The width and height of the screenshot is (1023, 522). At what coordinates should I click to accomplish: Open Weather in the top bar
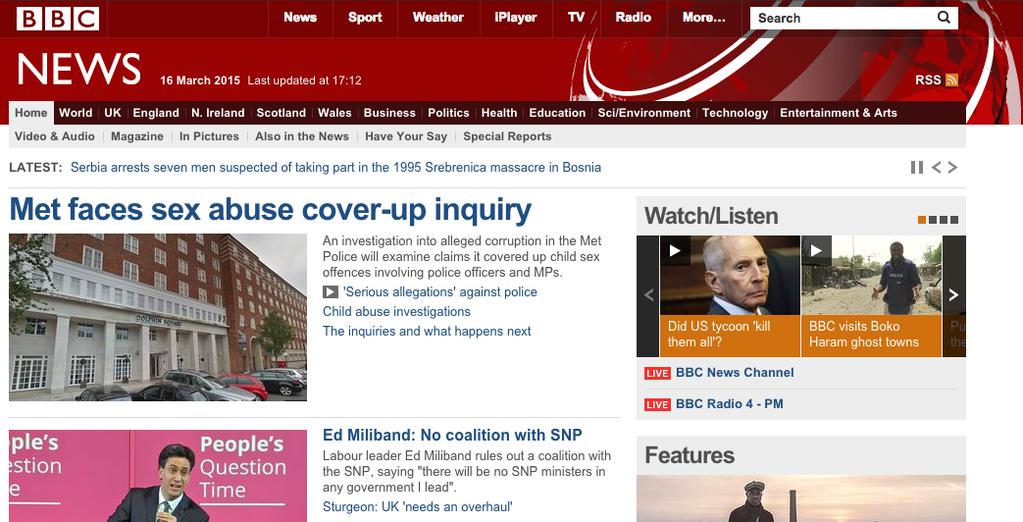point(438,18)
